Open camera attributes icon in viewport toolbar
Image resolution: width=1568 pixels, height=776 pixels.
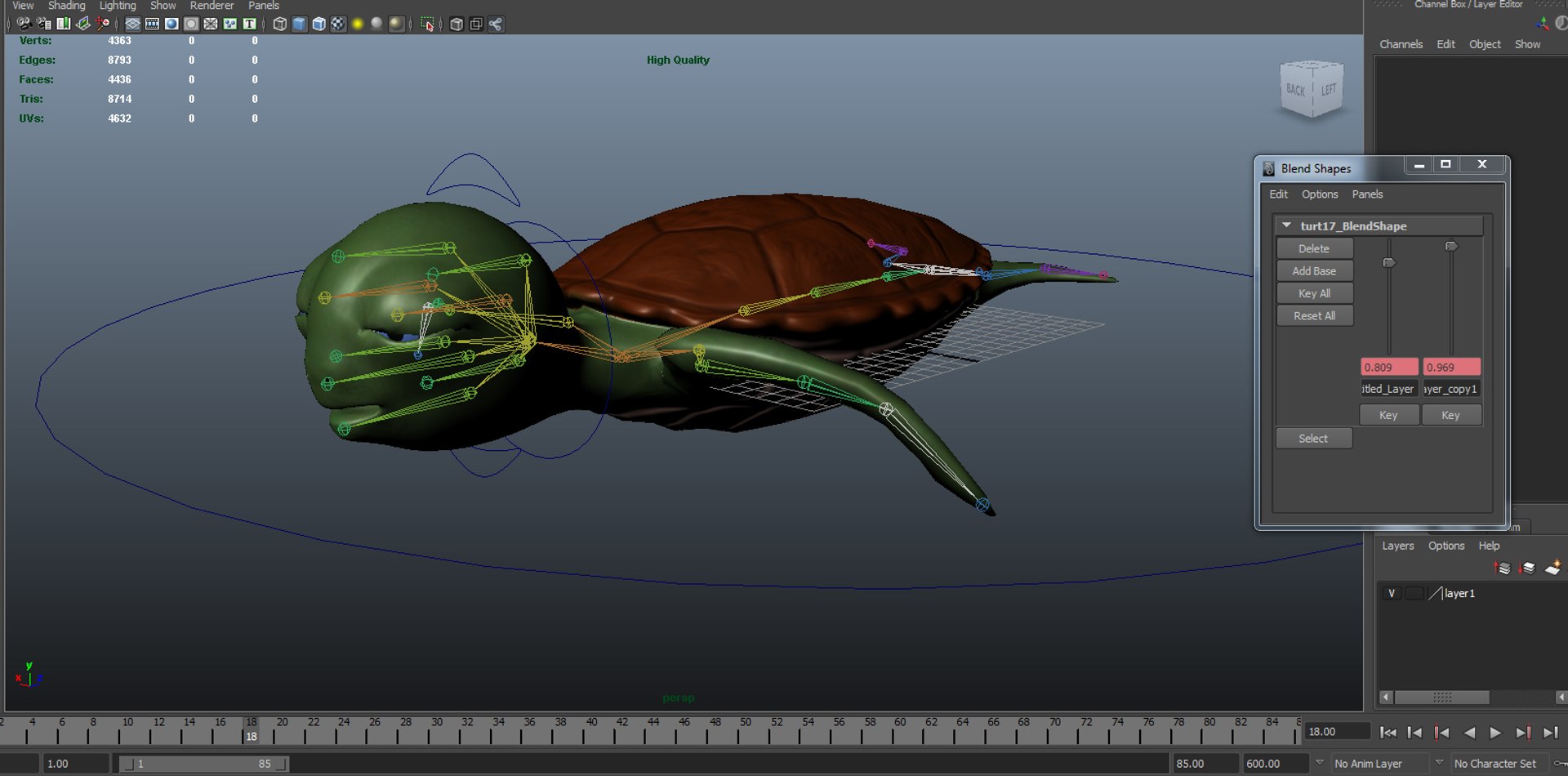44,24
